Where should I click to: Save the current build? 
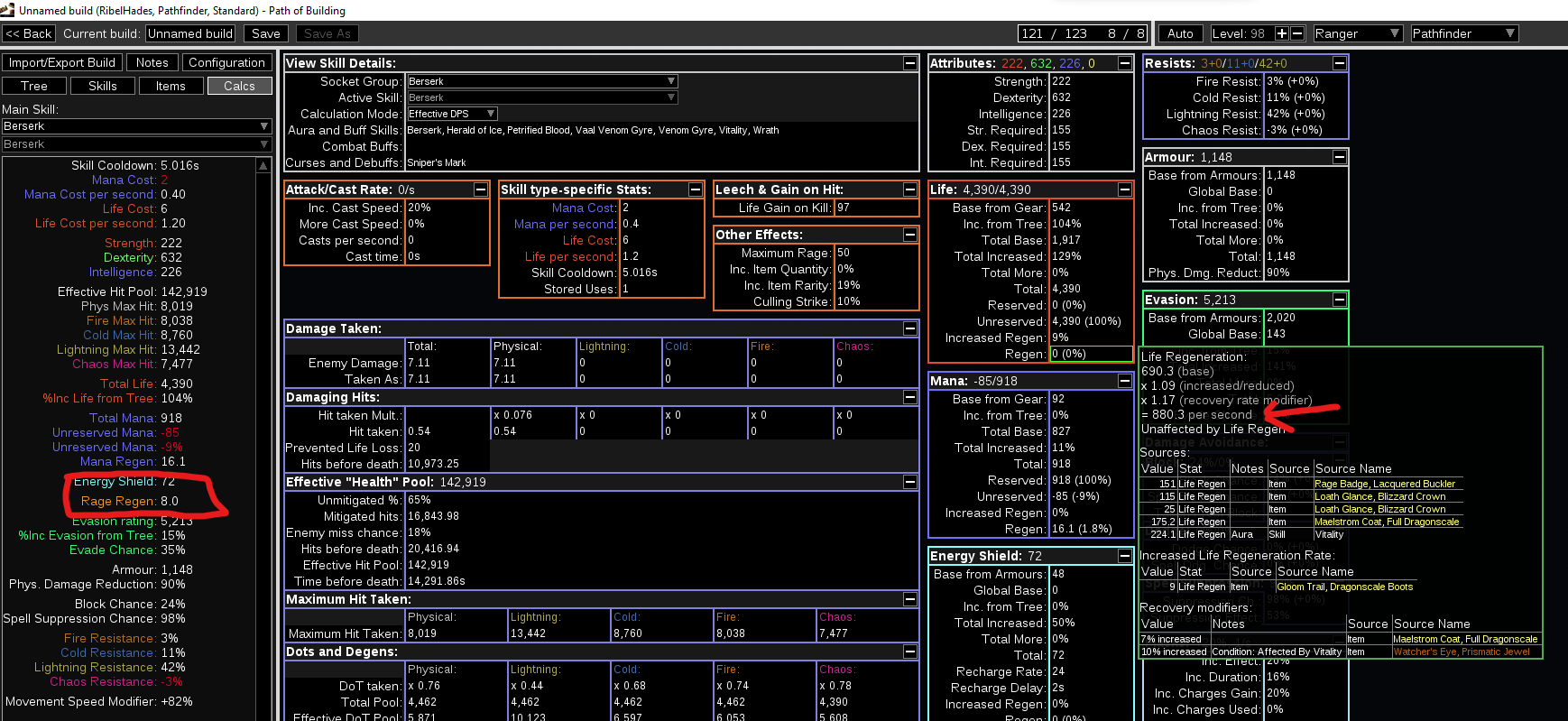click(x=265, y=33)
